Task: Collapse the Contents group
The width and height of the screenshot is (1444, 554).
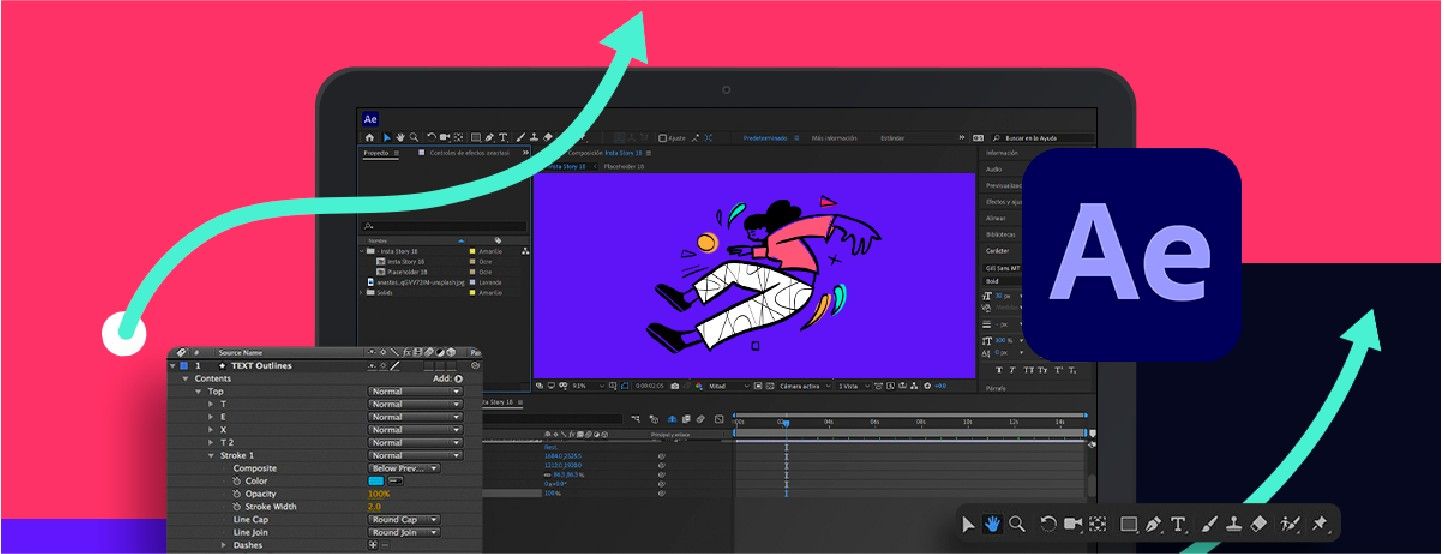Action: click(x=185, y=379)
